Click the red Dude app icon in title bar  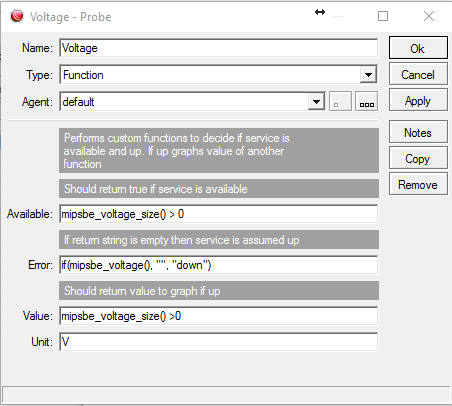coord(17,16)
